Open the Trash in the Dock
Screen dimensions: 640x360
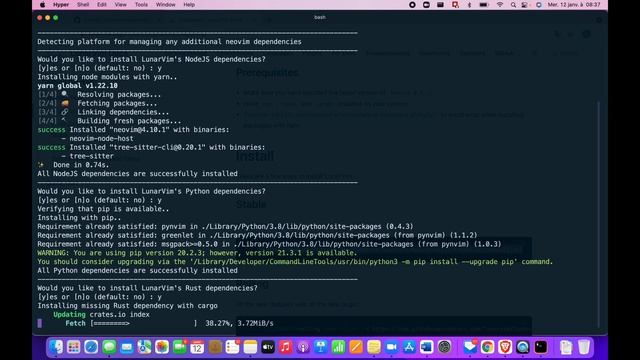point(584,347)
